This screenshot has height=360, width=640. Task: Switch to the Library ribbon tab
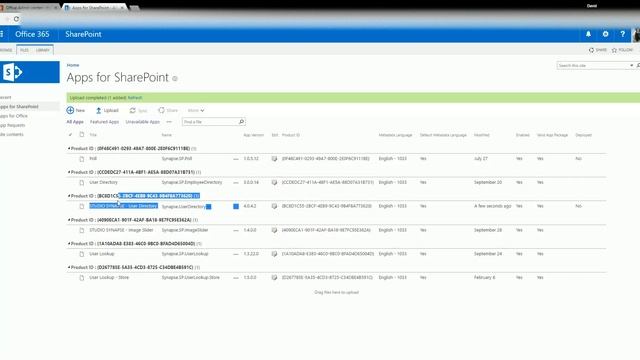[x=42, y=50]
